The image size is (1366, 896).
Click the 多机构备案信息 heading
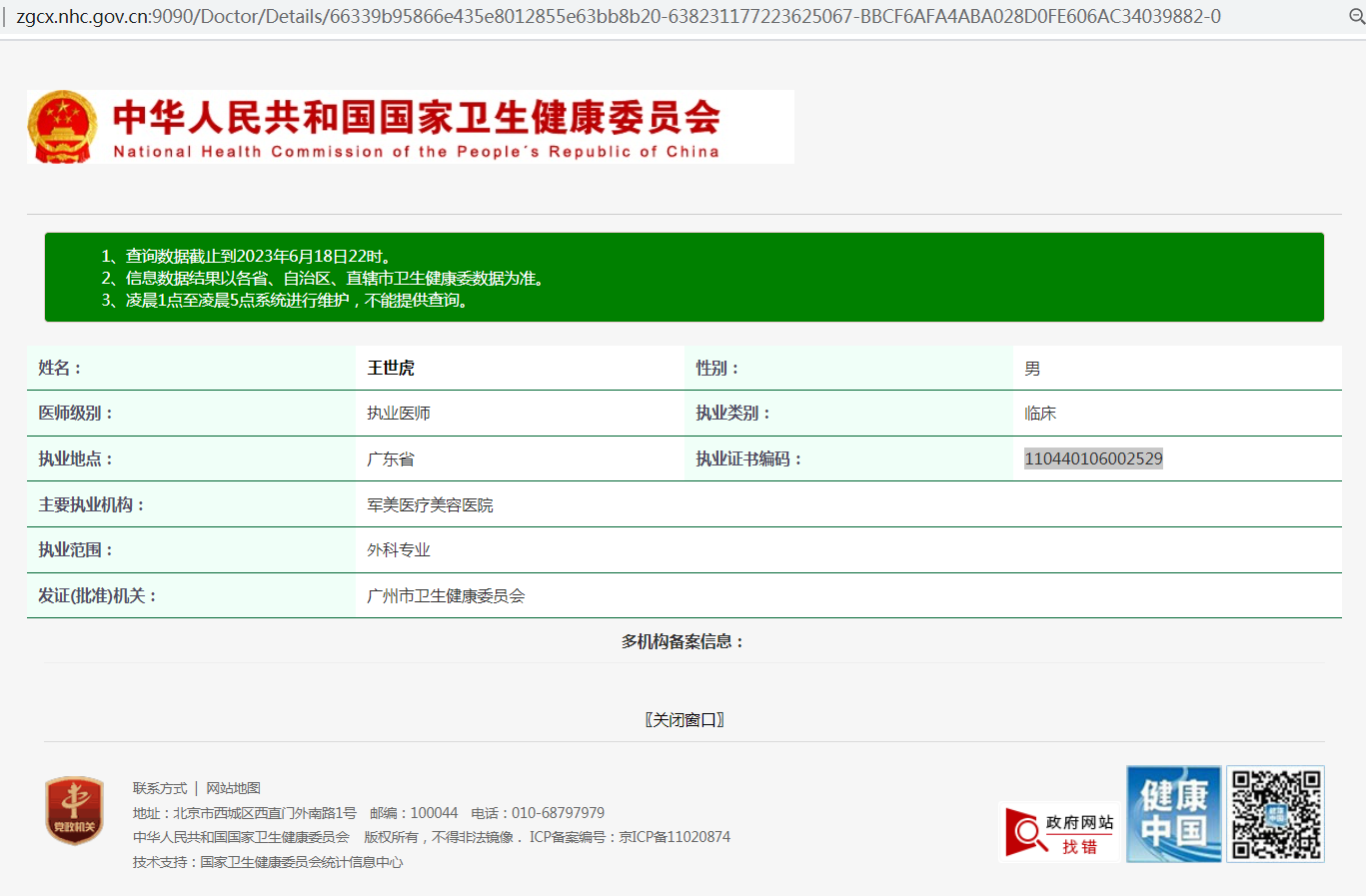pyautogui.click(x=683, y=641)
